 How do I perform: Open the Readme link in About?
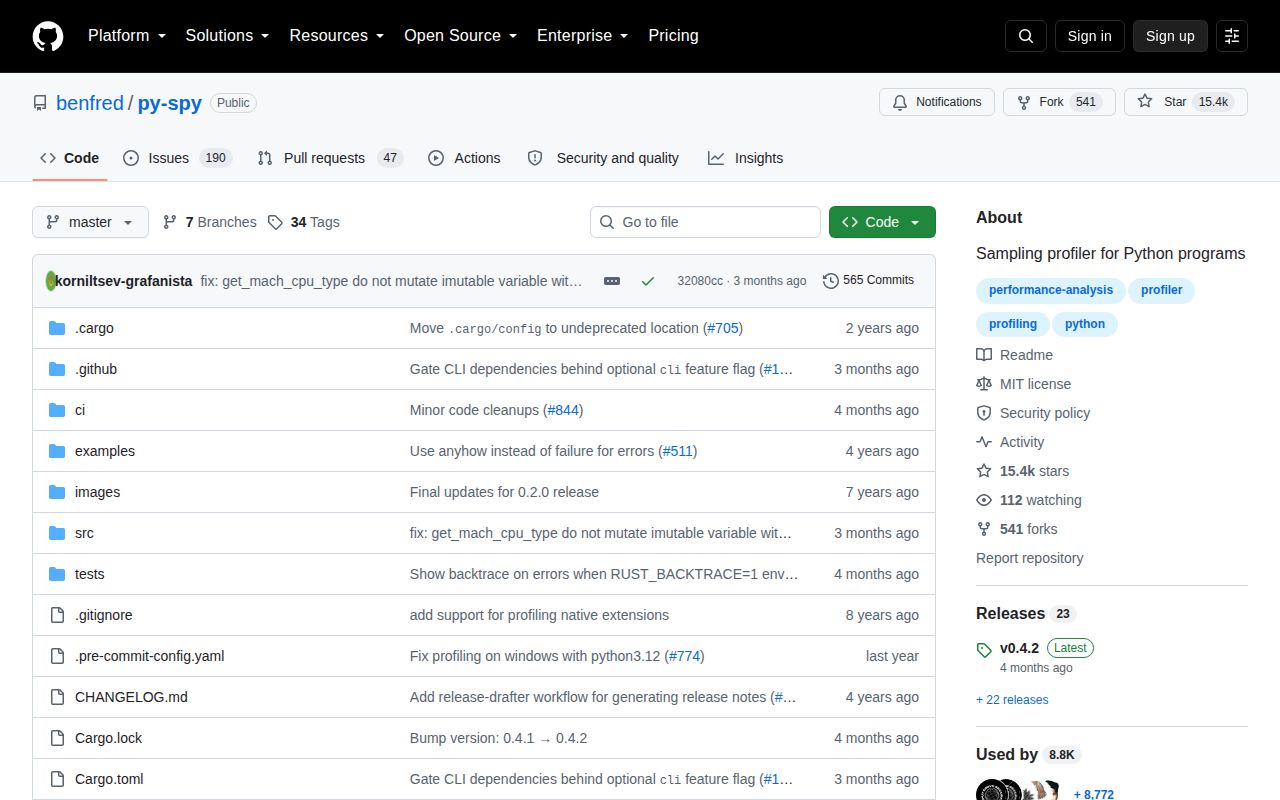click(x=1015, y=355)
